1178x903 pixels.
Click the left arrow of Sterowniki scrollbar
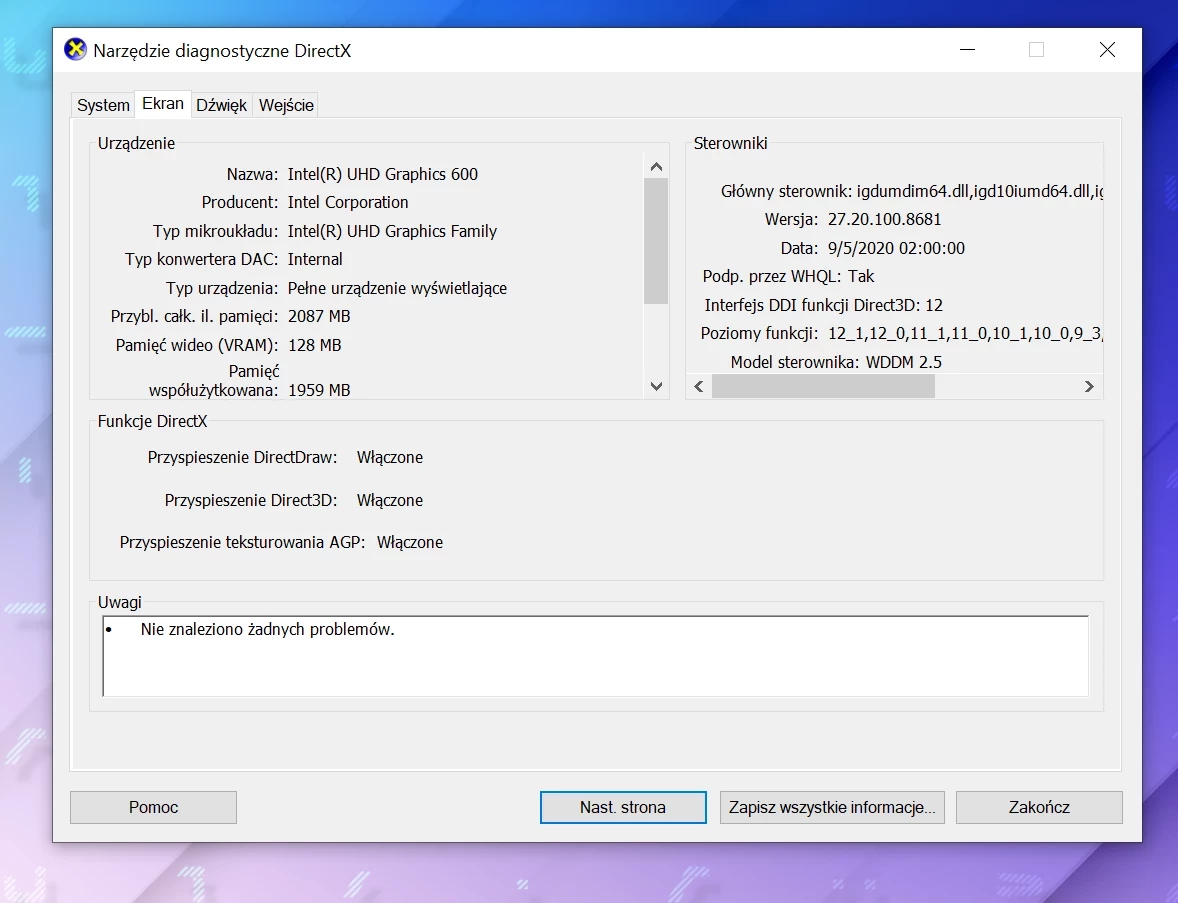pyautogui.click(x=697, y=386)
